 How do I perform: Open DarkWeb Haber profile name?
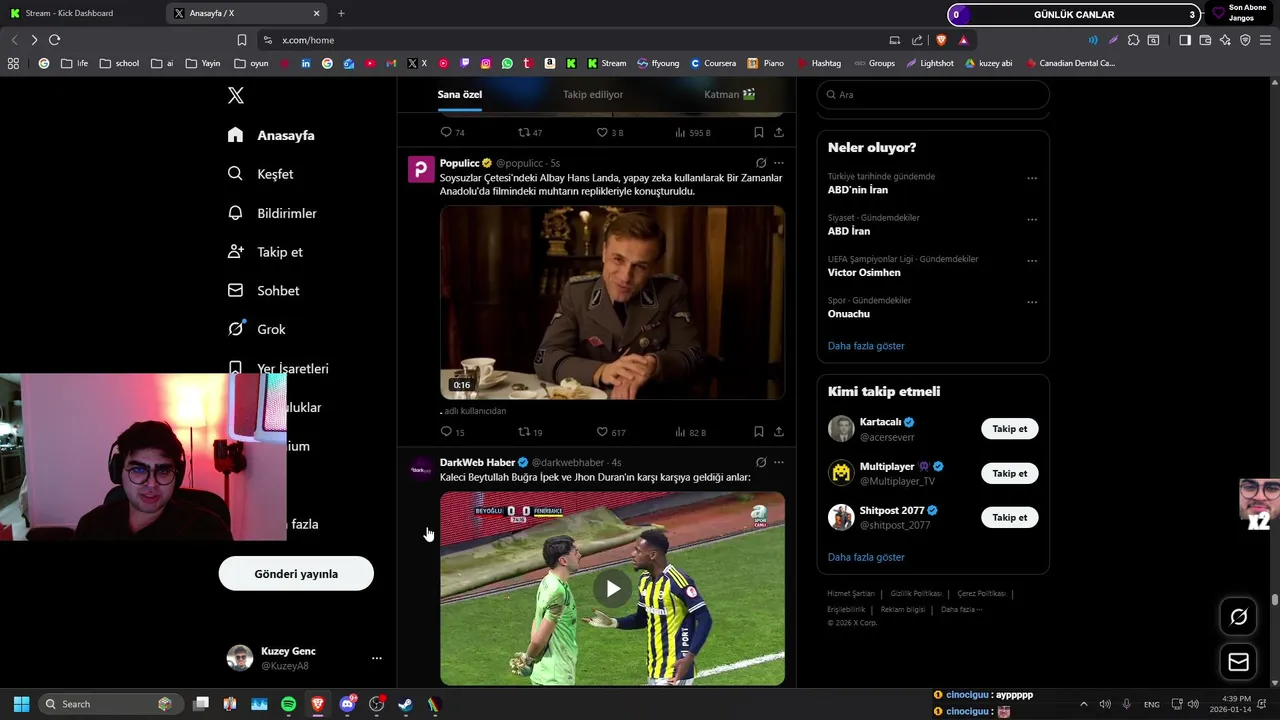[477, 462]
